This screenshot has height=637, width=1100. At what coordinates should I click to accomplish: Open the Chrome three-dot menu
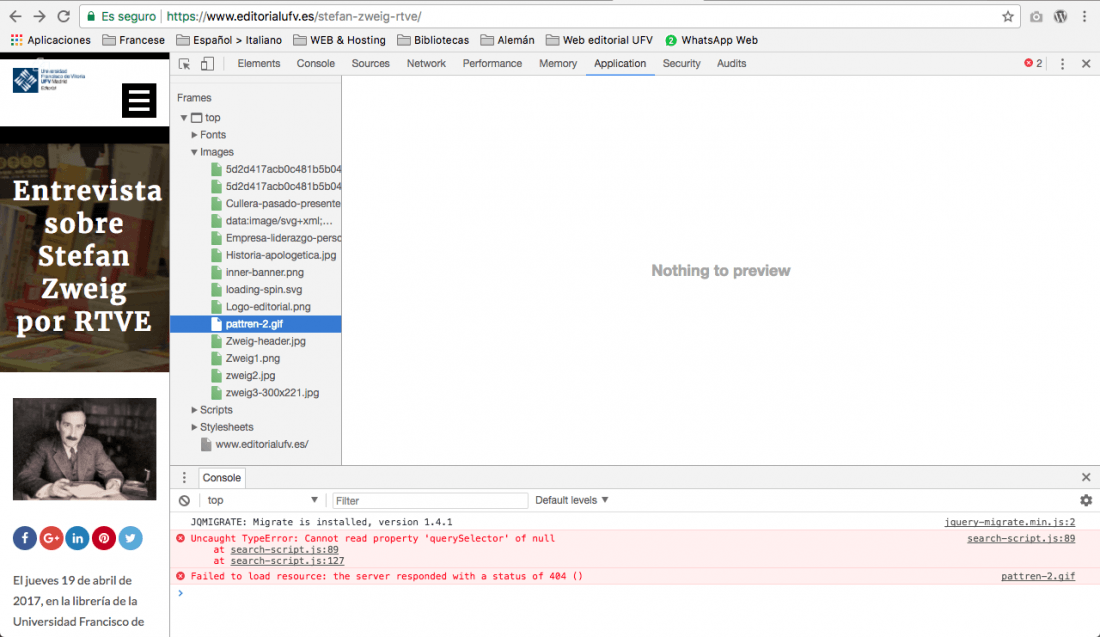coord(1085,16)
